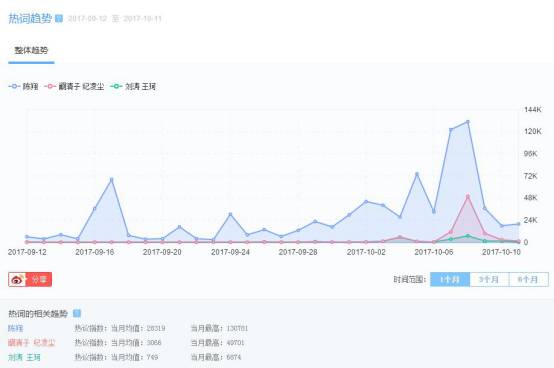Screen dimensions: 554x368
Task: Click the 热词趋势 heading
Action: coord(30,18)
